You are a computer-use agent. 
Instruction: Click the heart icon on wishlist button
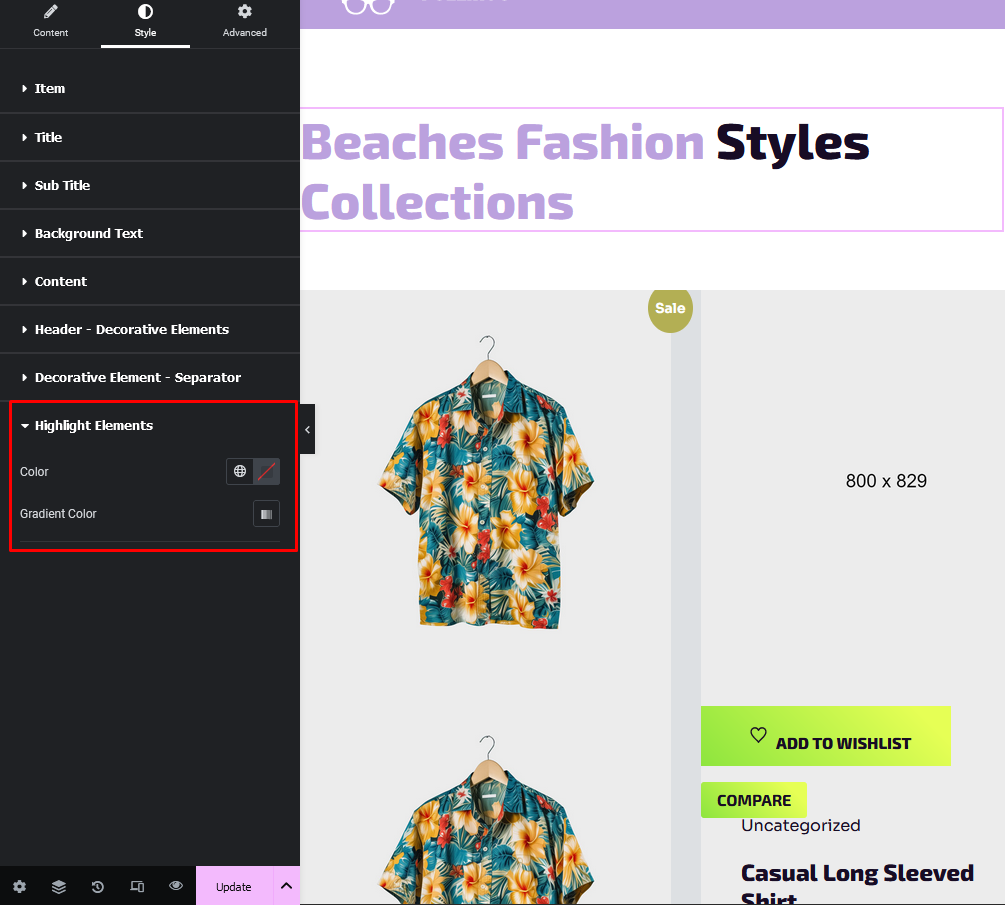tap(758, 735)
